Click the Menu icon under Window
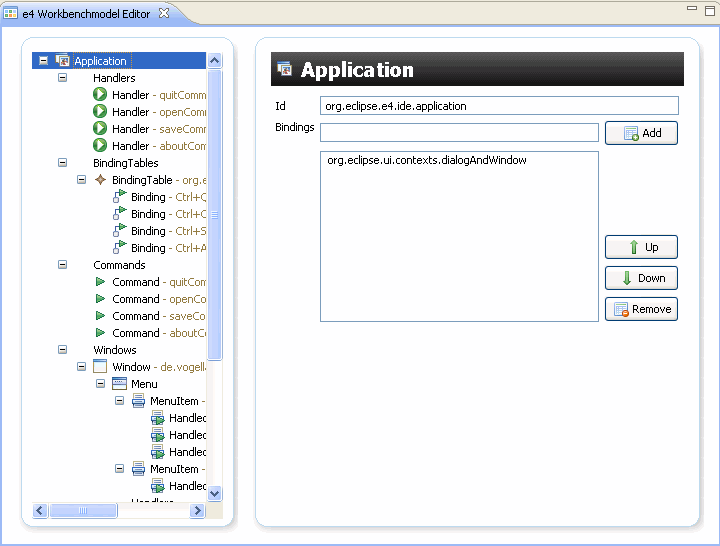The height and width of the screenshot is (546, 720). 119,384
